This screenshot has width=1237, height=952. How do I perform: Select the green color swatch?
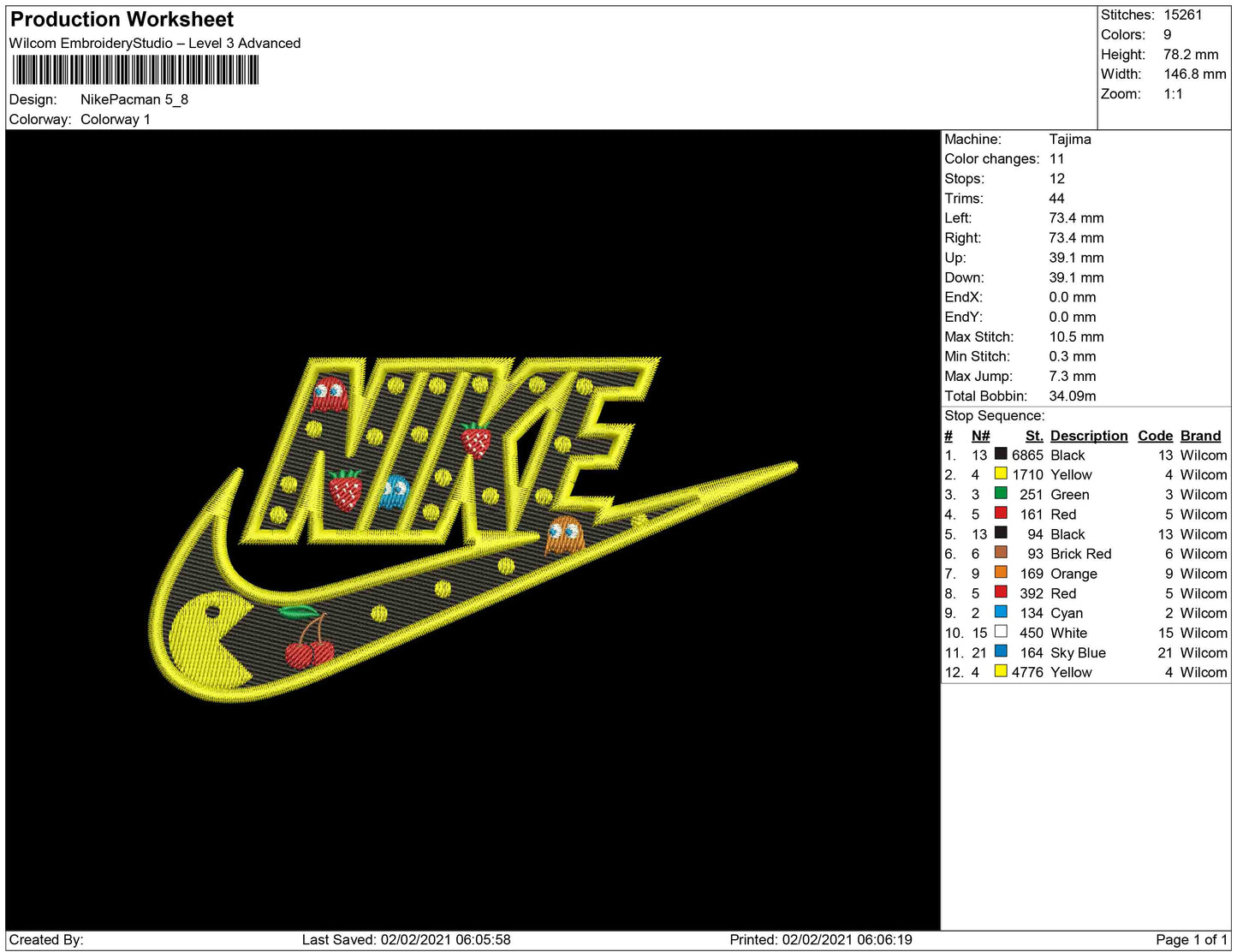pyautogui.click(x=1001, y=493)
